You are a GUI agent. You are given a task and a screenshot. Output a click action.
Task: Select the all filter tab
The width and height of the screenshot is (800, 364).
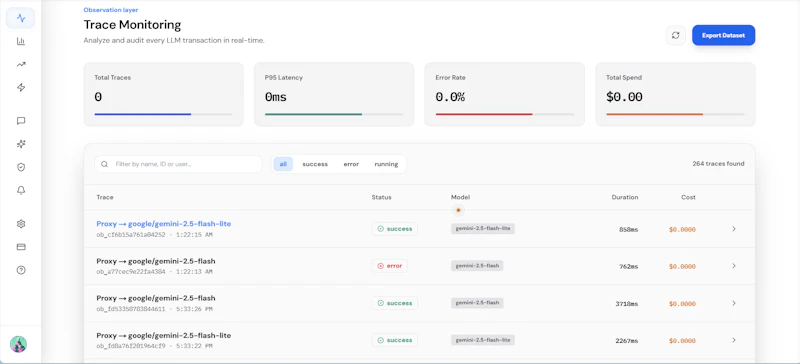(x=283, y=164)
